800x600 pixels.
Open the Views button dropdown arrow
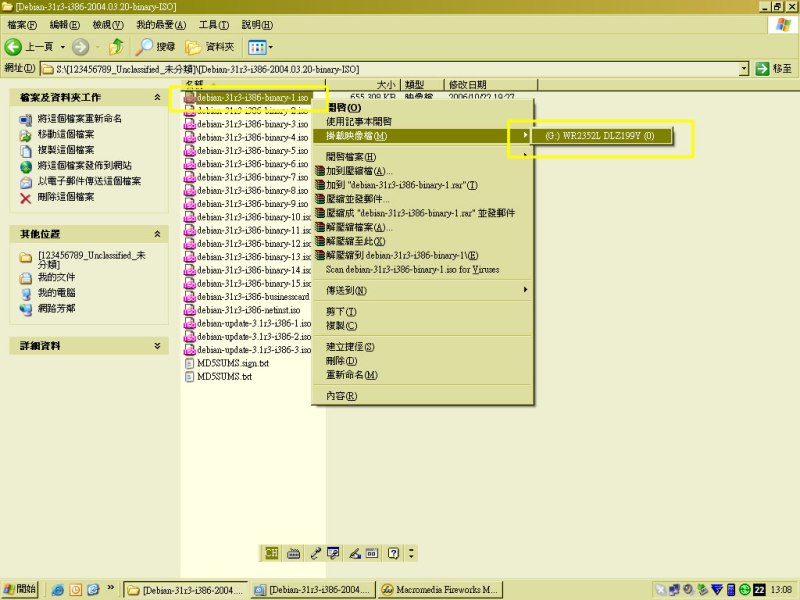(270, 47)
